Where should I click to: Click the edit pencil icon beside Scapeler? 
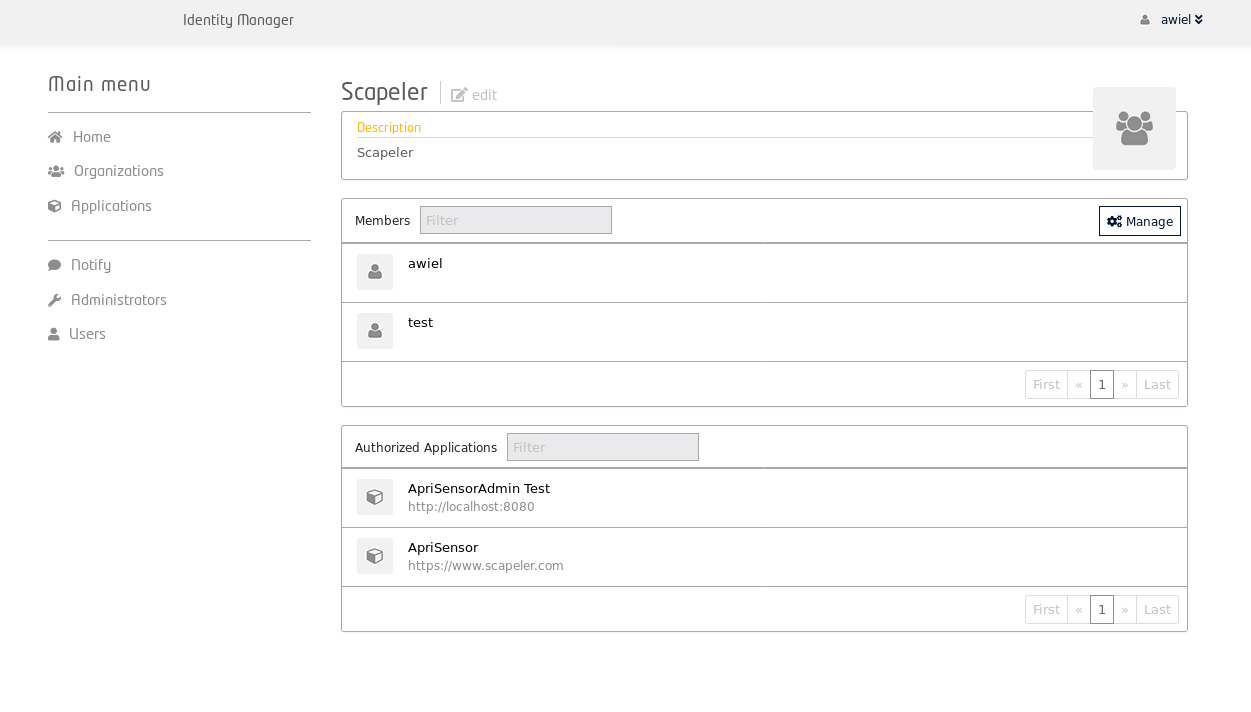click(x=459, y=95)
